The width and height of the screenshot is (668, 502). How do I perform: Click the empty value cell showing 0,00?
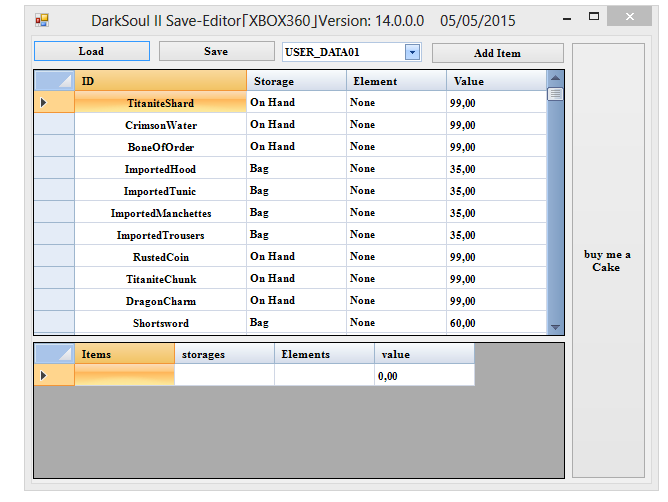point(424,376)
